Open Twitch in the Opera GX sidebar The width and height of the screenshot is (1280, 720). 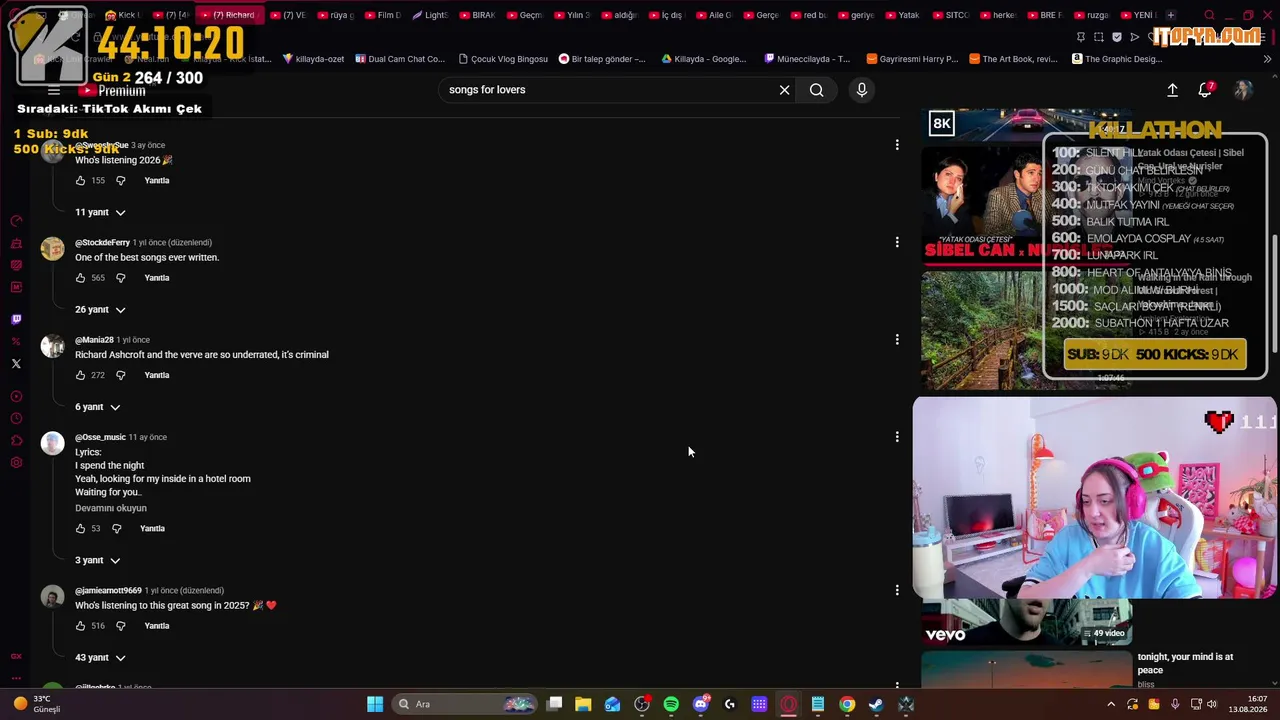[x=16, y=319]
